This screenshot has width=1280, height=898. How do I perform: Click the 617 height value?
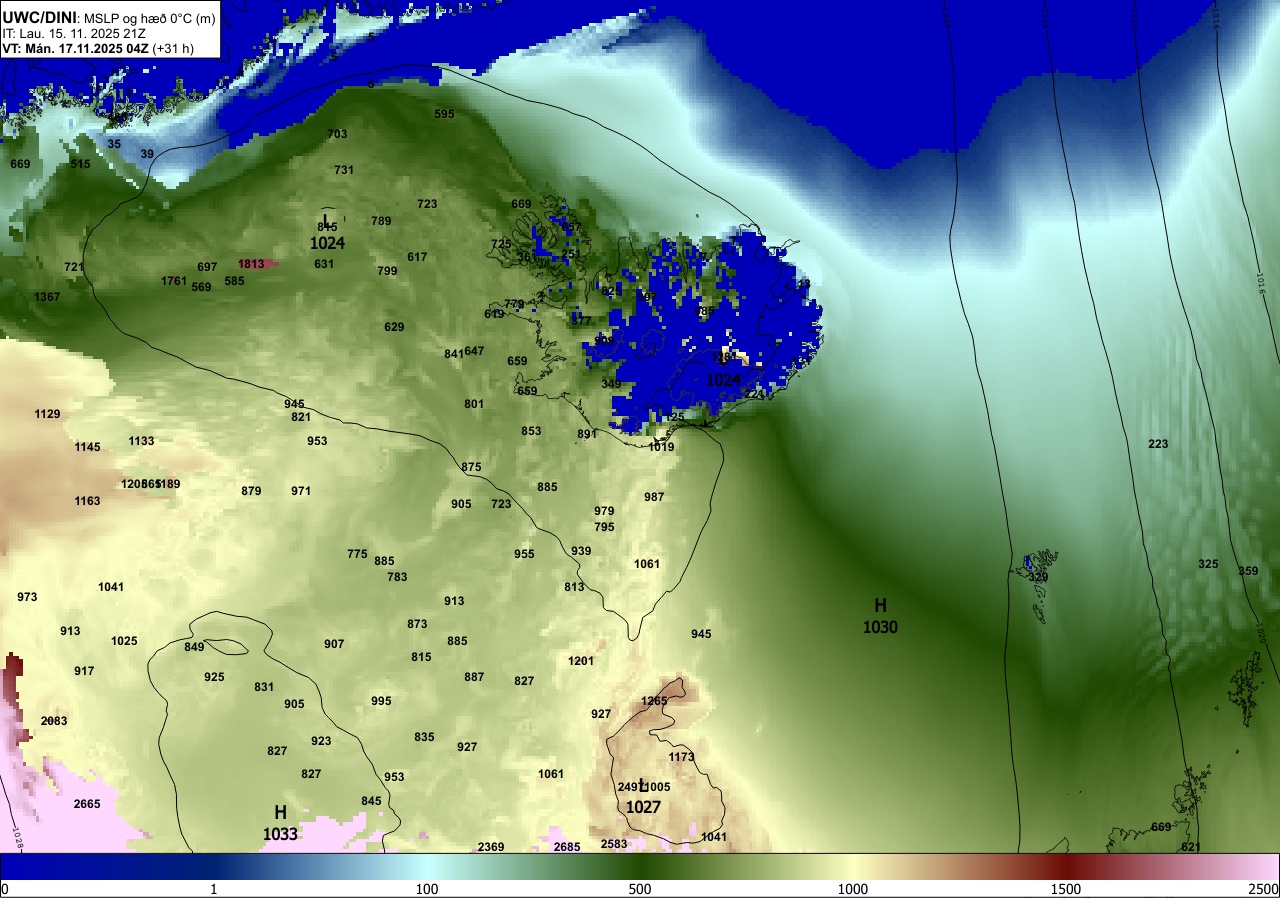[417, 257]
